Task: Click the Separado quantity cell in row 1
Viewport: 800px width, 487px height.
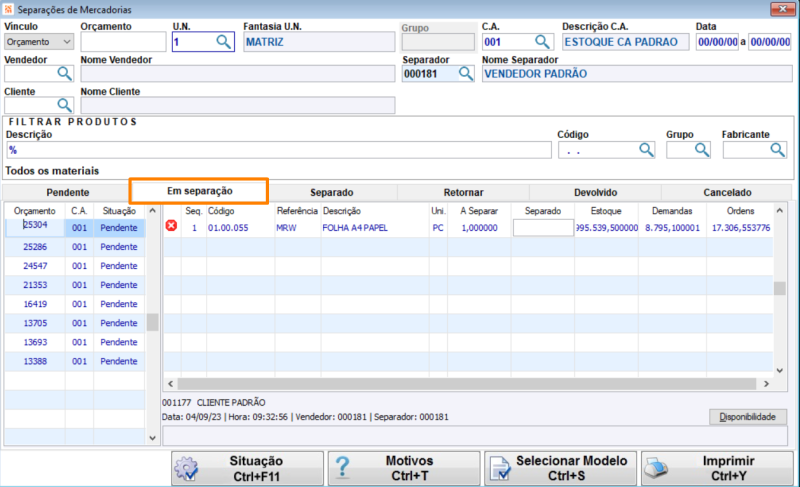Action: (543, 227)
